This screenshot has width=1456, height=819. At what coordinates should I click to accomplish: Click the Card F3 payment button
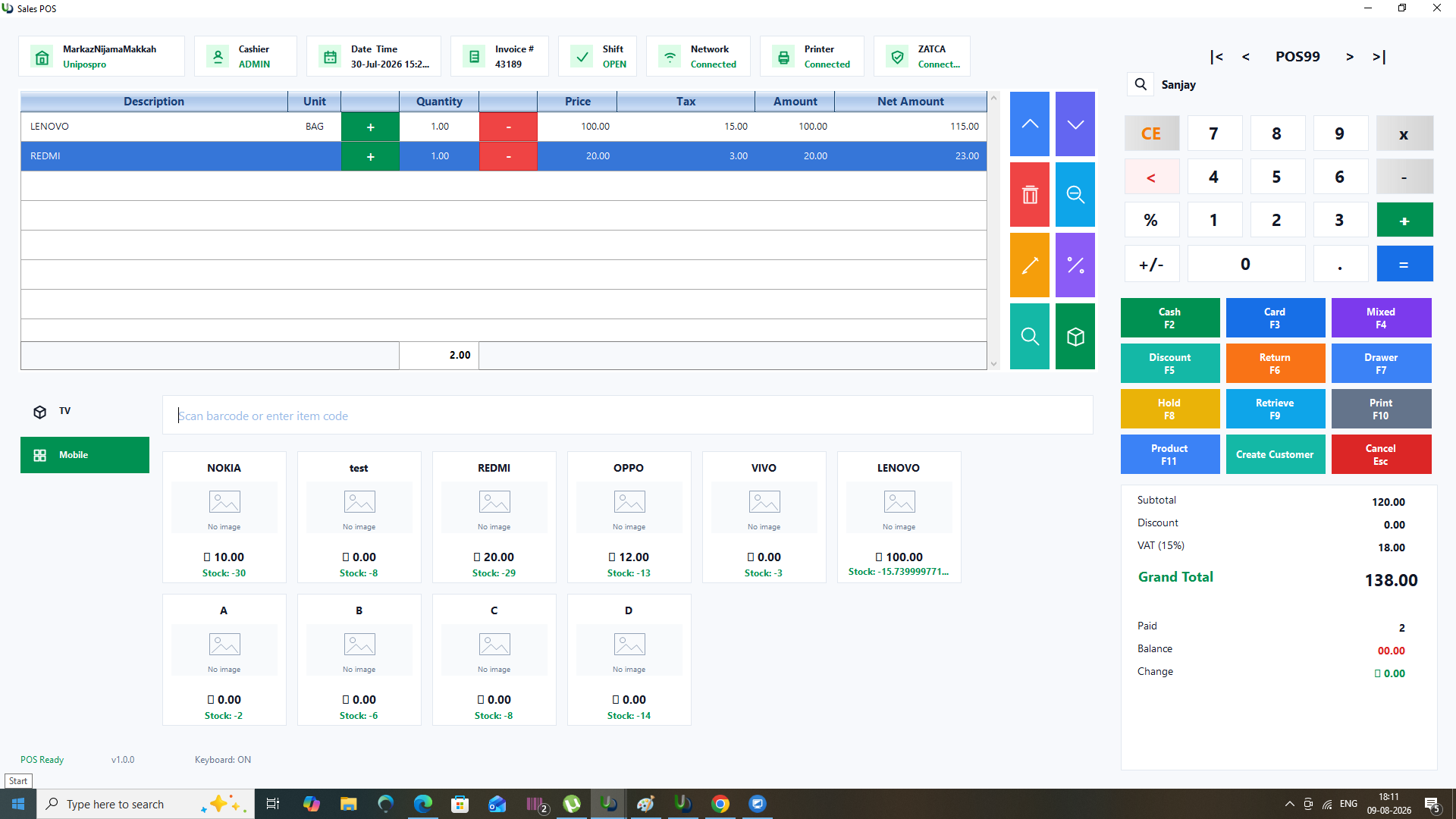(1276, 318)
